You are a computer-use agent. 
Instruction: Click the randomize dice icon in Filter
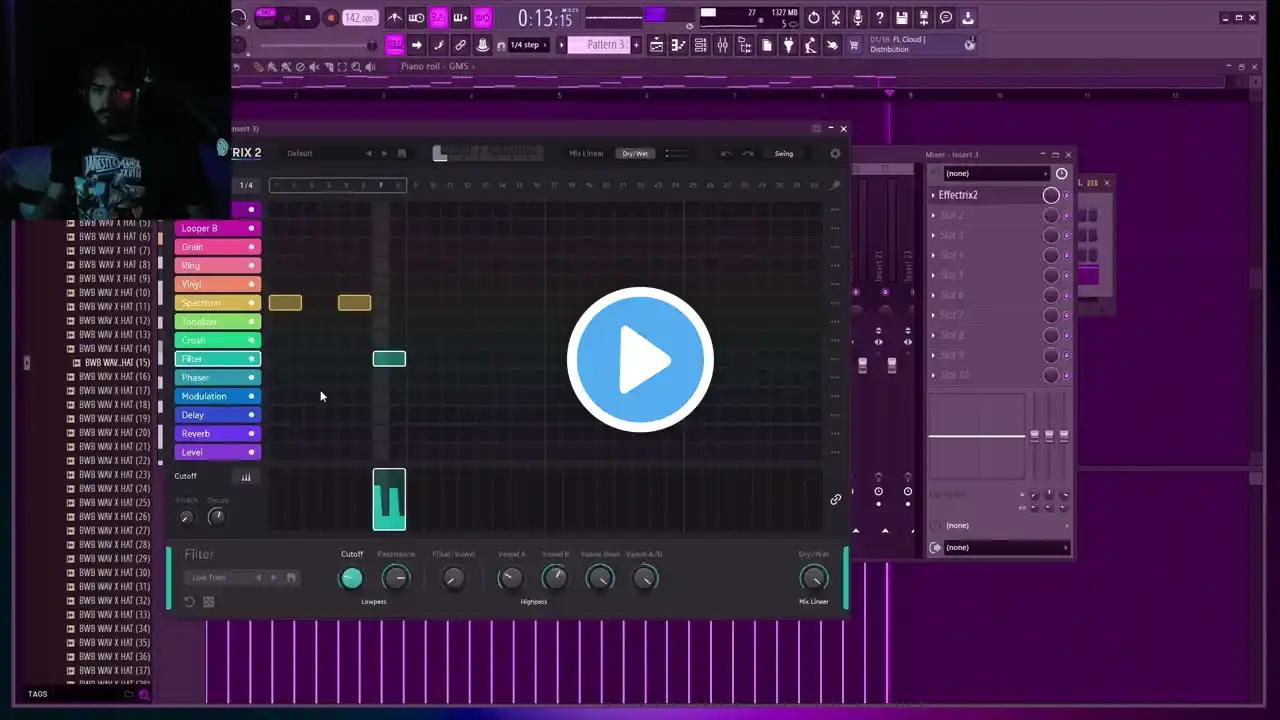coord(208,602)
